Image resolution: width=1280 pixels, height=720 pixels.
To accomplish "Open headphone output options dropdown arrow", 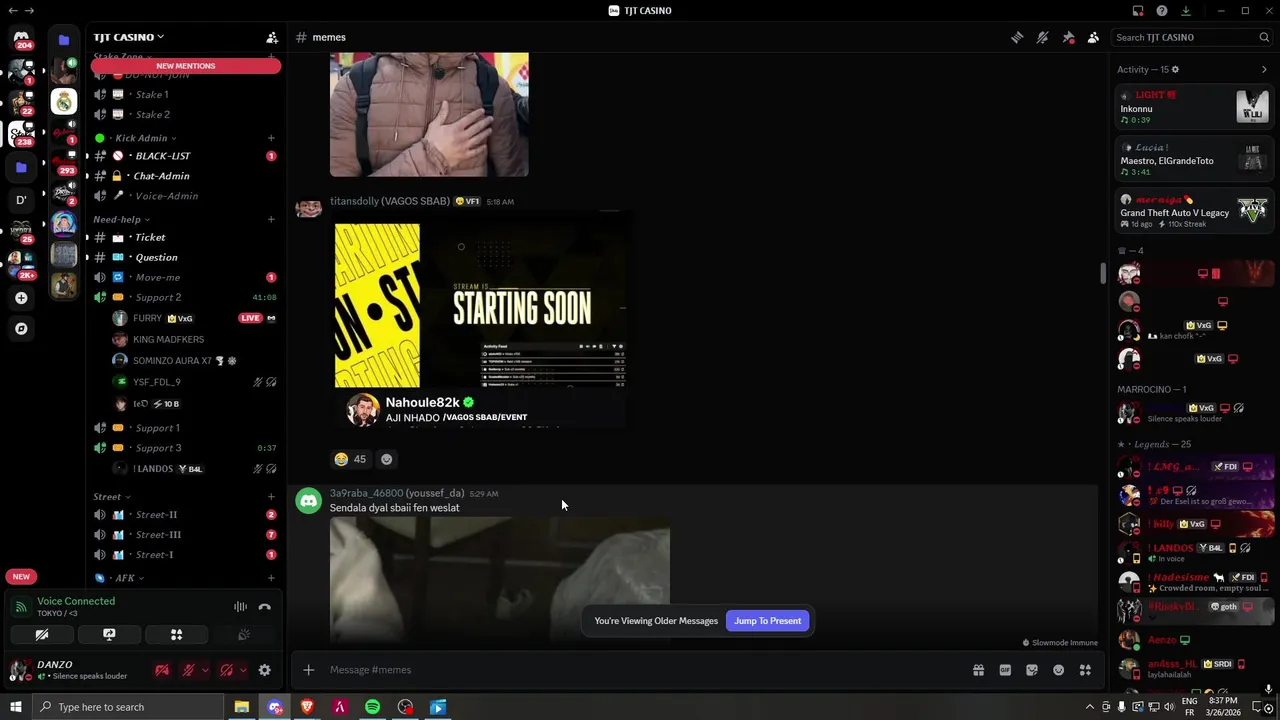I will 243,670.
